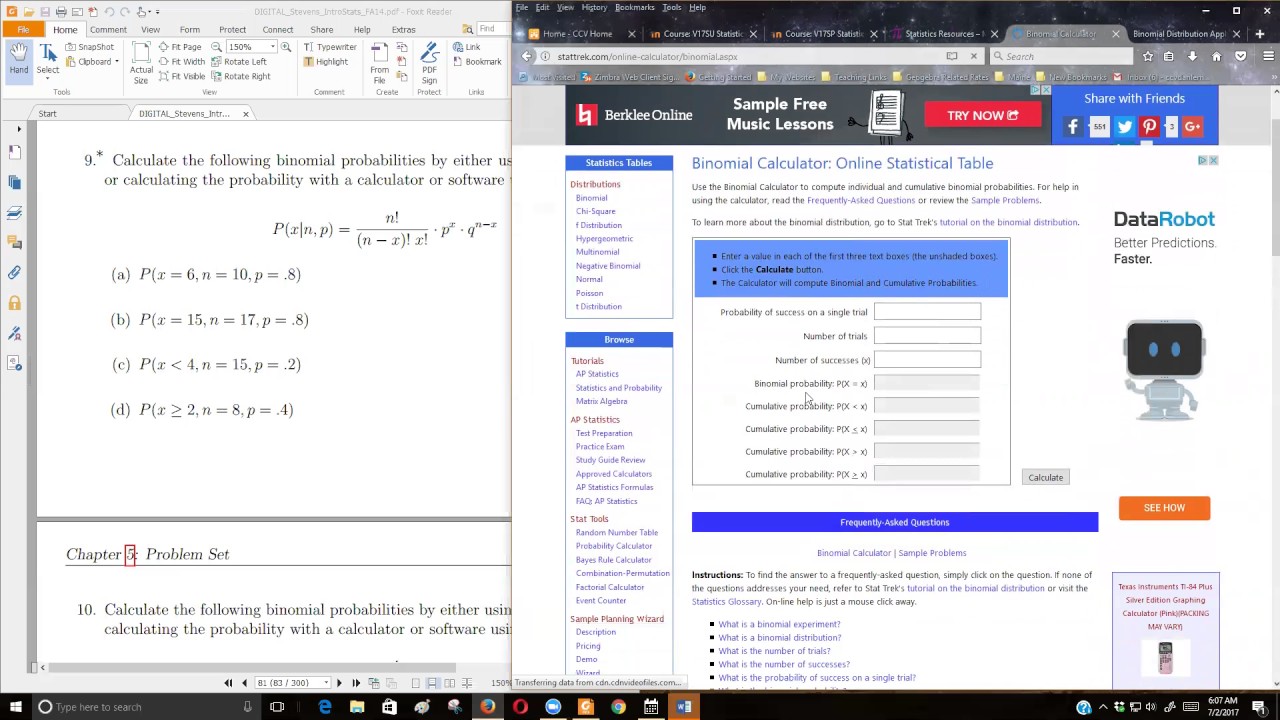Open Firefox History menu
Screen dimensions: 1280x720
point(594,7)
